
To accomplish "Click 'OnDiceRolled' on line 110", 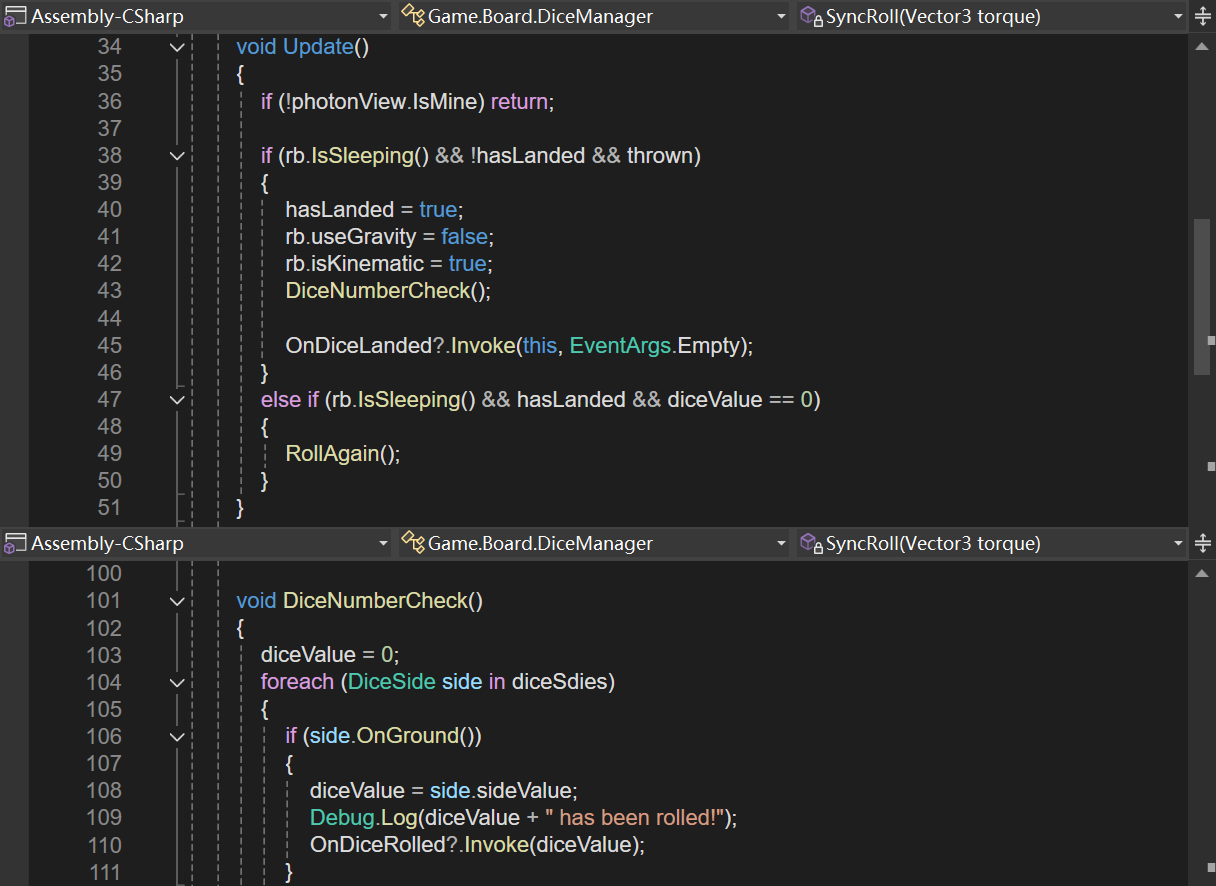I will click(377, 844).
